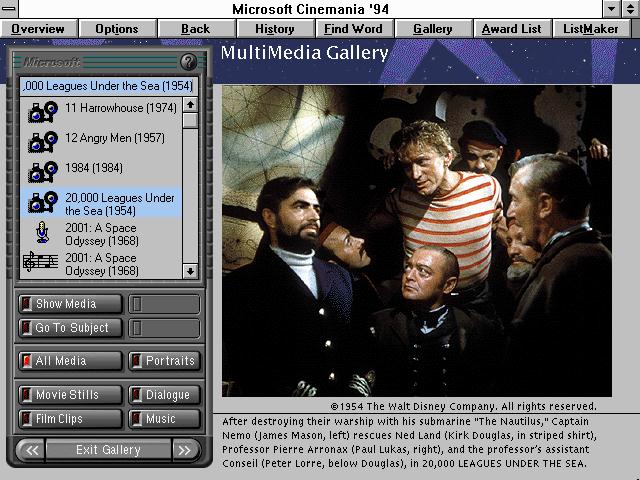
Task: Click the camera icon for 1984 (1984)
Action: tap(43, 172)
